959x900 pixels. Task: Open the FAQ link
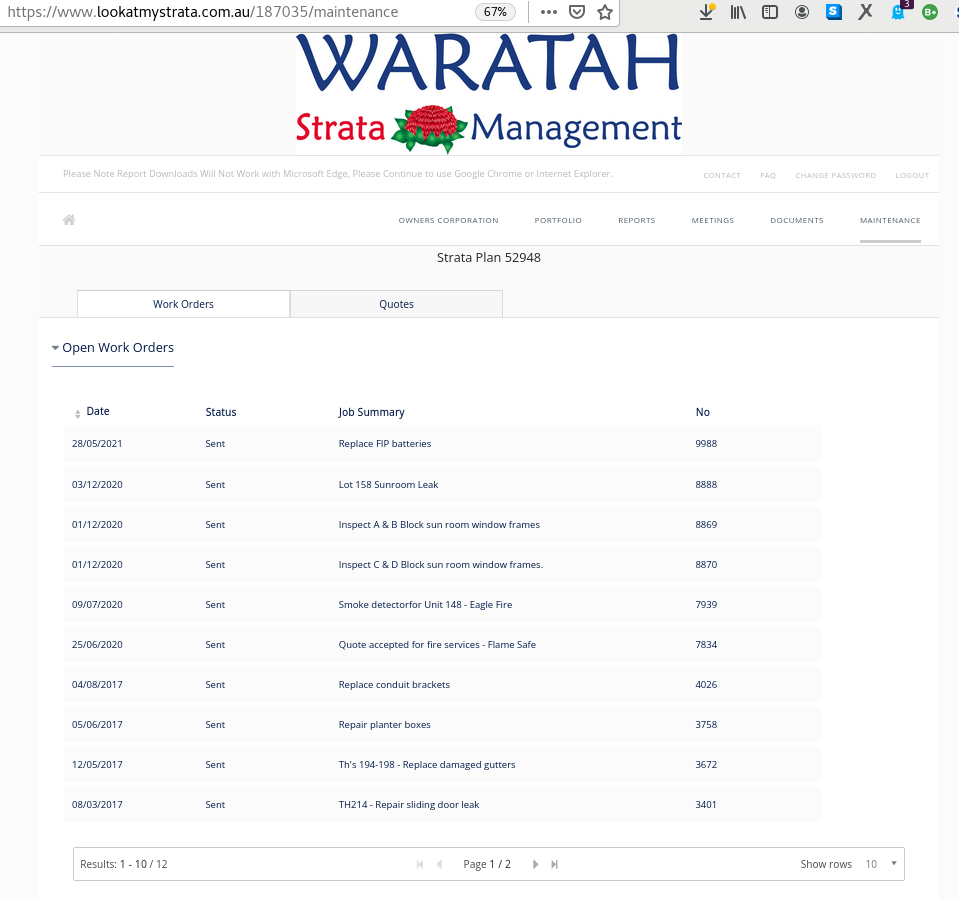tap(768, 175)
